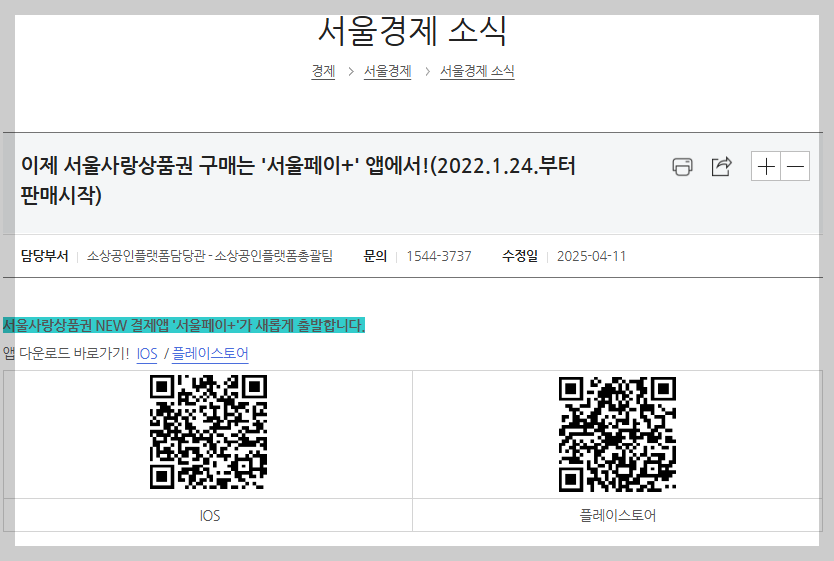Screen dimensions: 834x561
Task: Click the 앱 다운로드 바로가기! text
Action: (66, 354)
